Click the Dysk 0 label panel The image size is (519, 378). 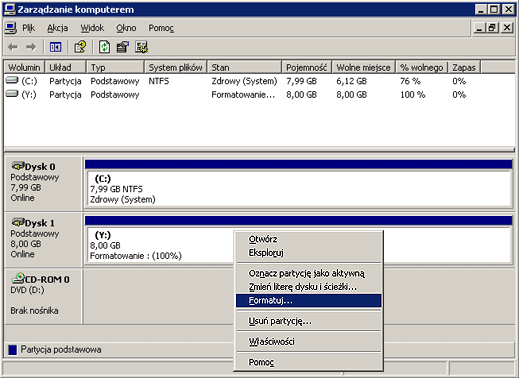43,183
